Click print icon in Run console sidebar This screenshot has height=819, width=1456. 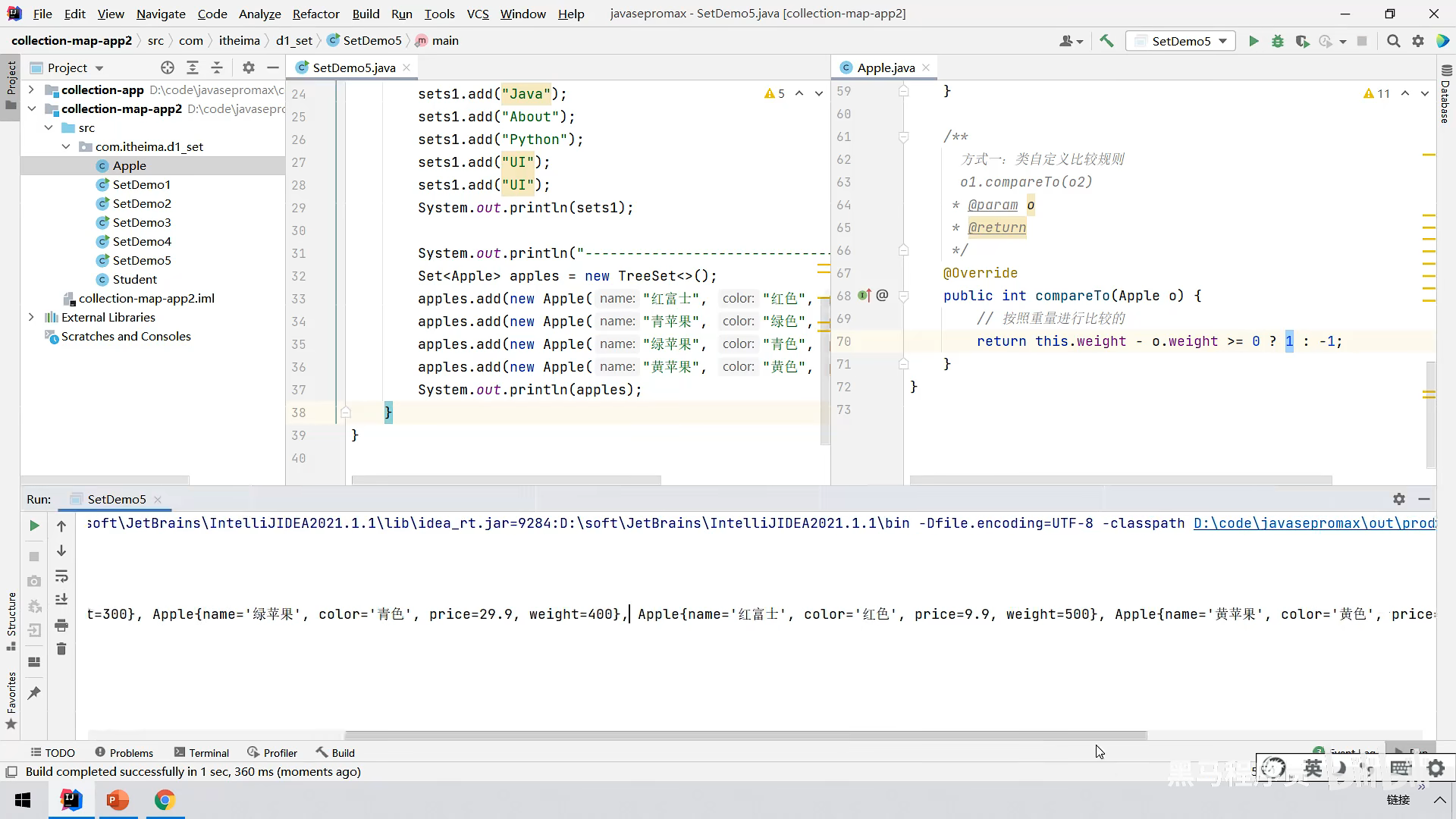[61, 626]
